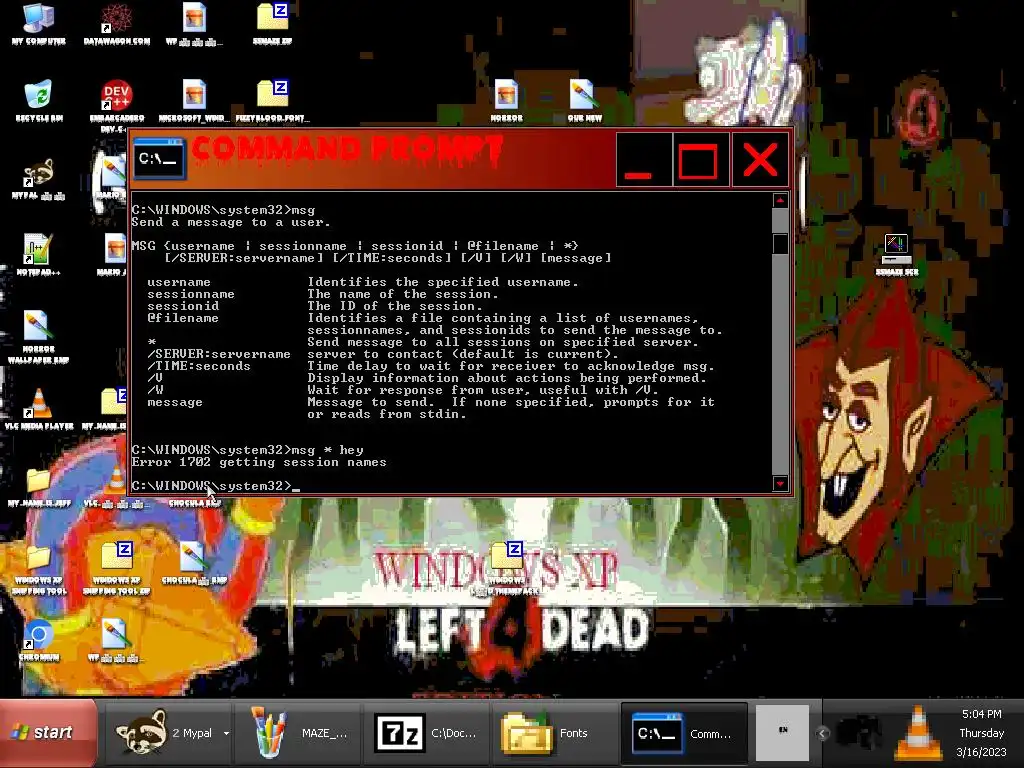Open the Our New paint file icon
The width and height of the screenshot is (1024, 768).
click(584, 100)
